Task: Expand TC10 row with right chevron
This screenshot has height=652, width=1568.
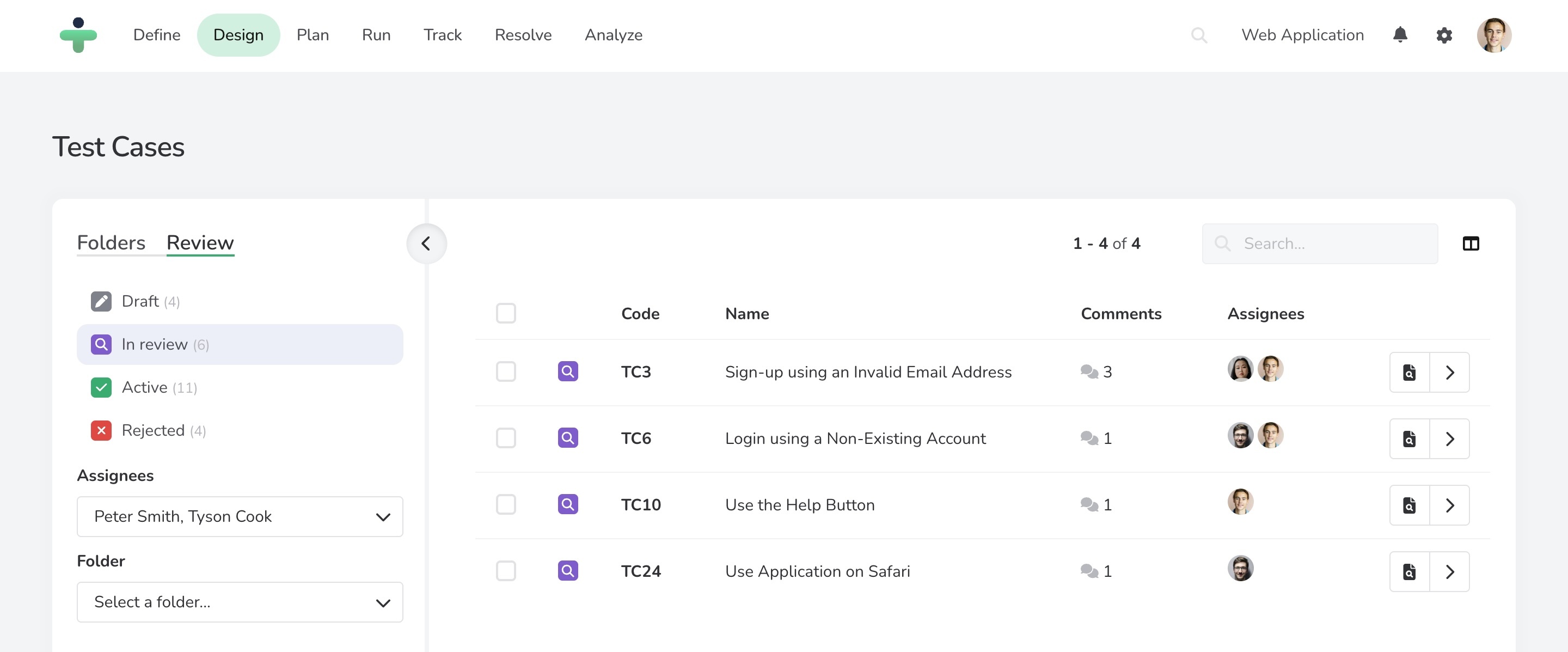Action: pyautogui.click(x=1449, y=505)
